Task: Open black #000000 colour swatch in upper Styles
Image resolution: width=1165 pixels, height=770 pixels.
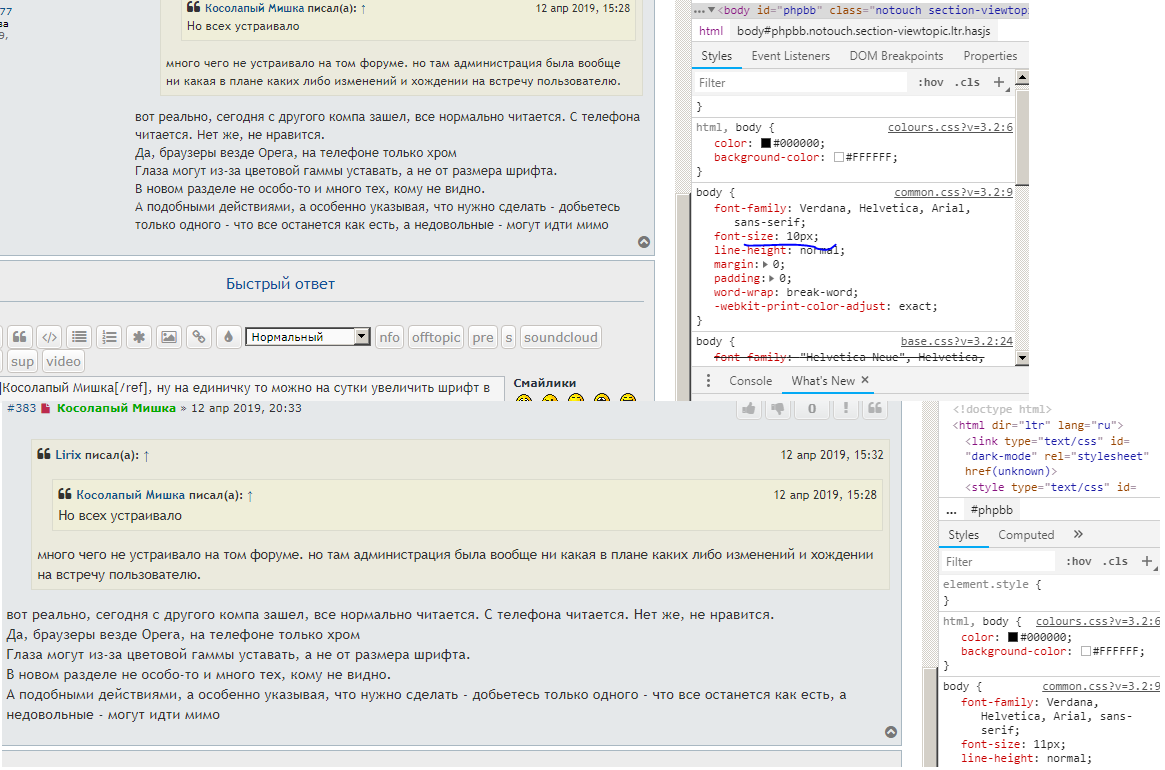Action: pos(765,143)
